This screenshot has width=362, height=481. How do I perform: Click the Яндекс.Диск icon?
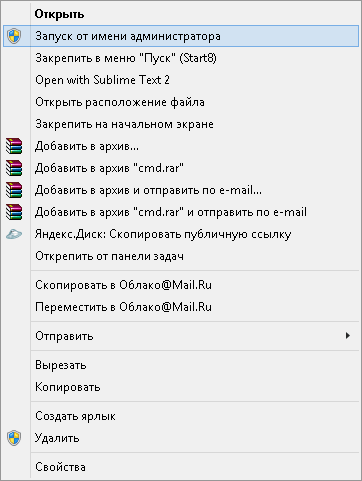pos(14,234)
